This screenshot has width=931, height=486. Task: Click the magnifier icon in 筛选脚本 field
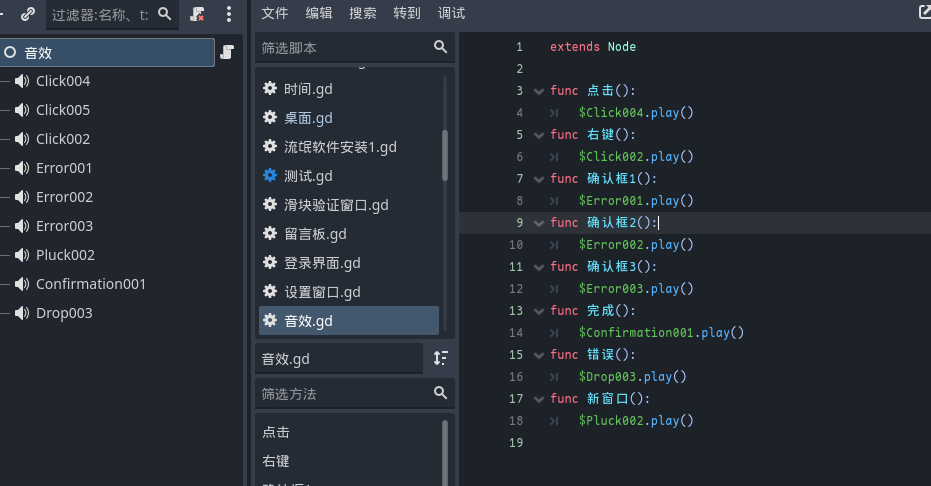click(440, 47)
